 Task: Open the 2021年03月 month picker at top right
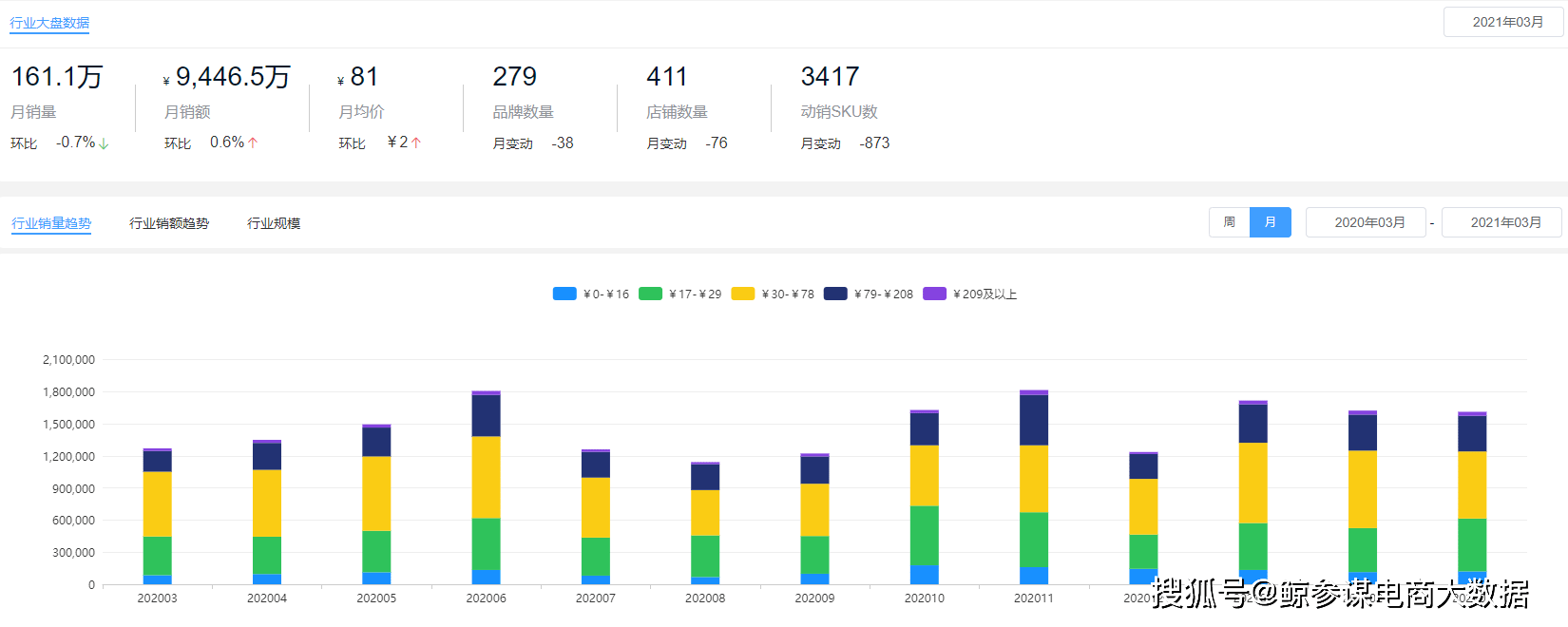pyautogui.click(x=1503, y=22)
